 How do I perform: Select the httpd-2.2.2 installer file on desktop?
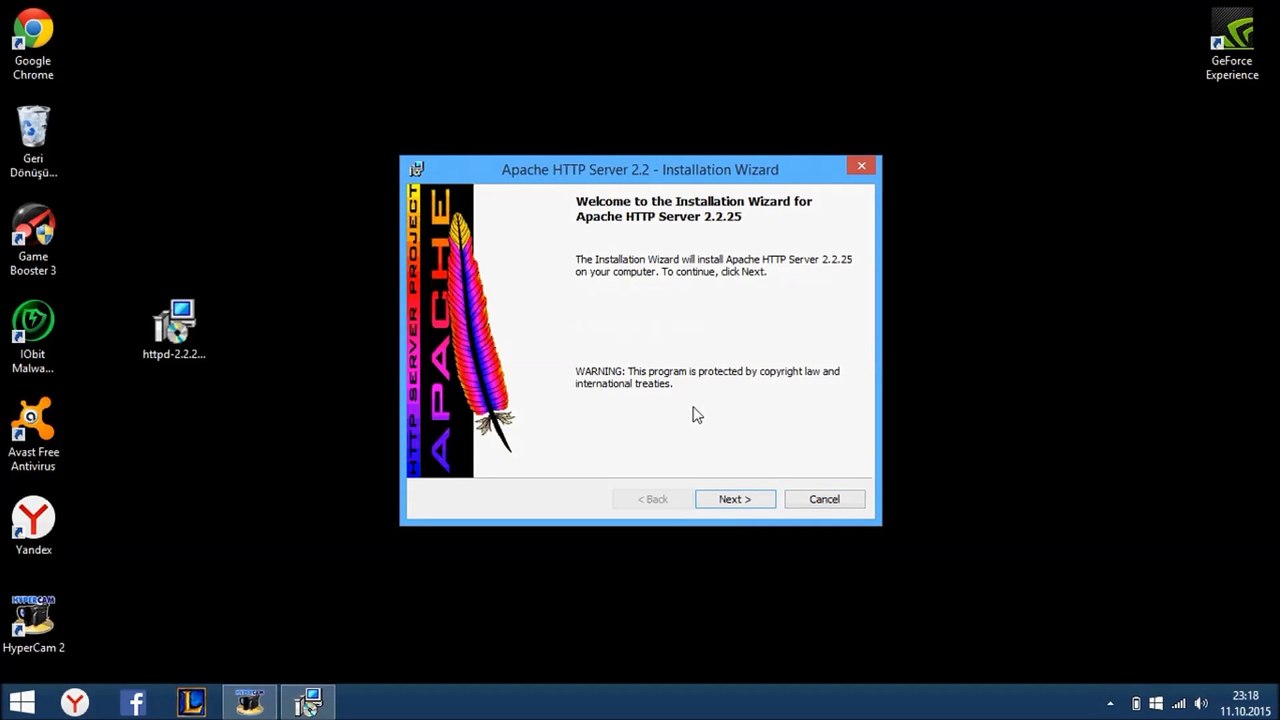click(x=174, y=330)
